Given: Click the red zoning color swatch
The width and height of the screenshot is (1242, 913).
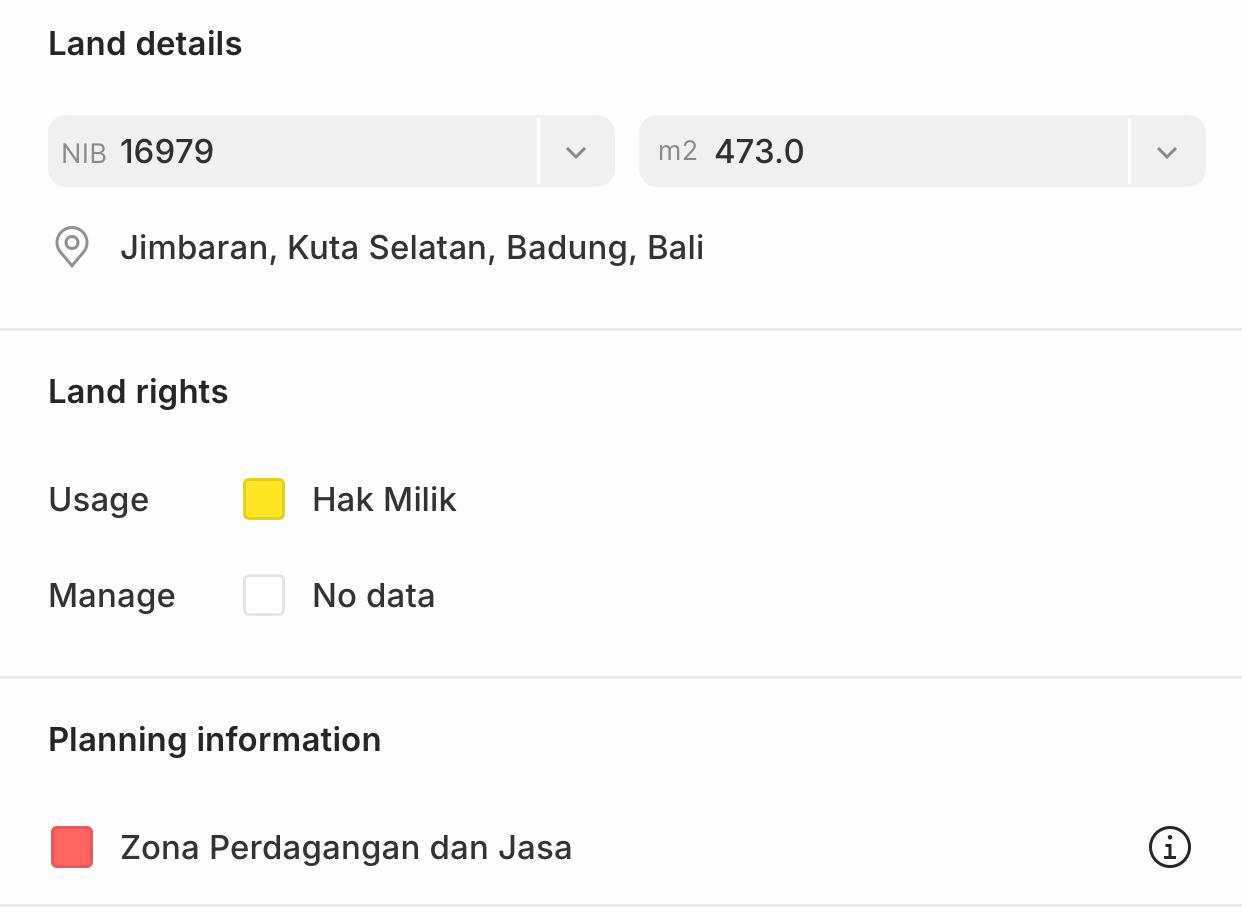Looking at the screenshot, I should tap(72, 847).
